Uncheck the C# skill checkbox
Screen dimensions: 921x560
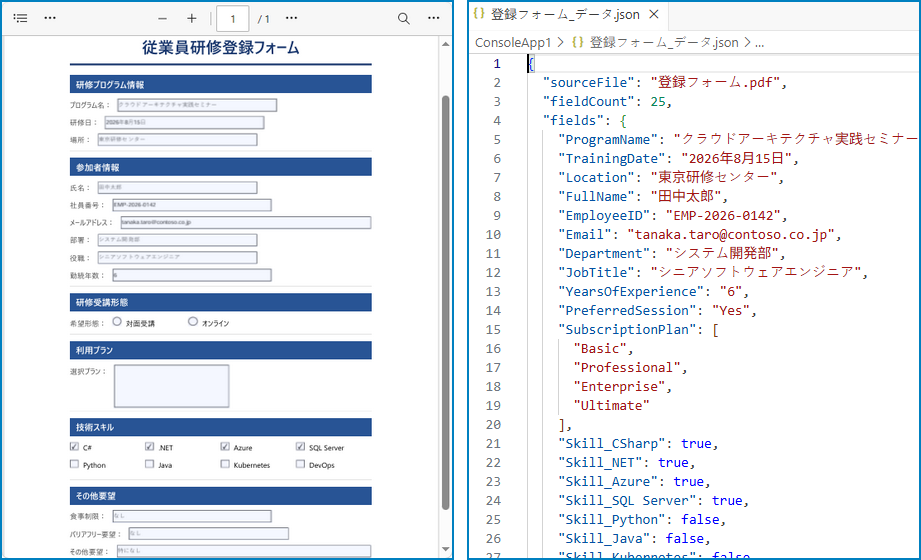click(x=74, y=447)
